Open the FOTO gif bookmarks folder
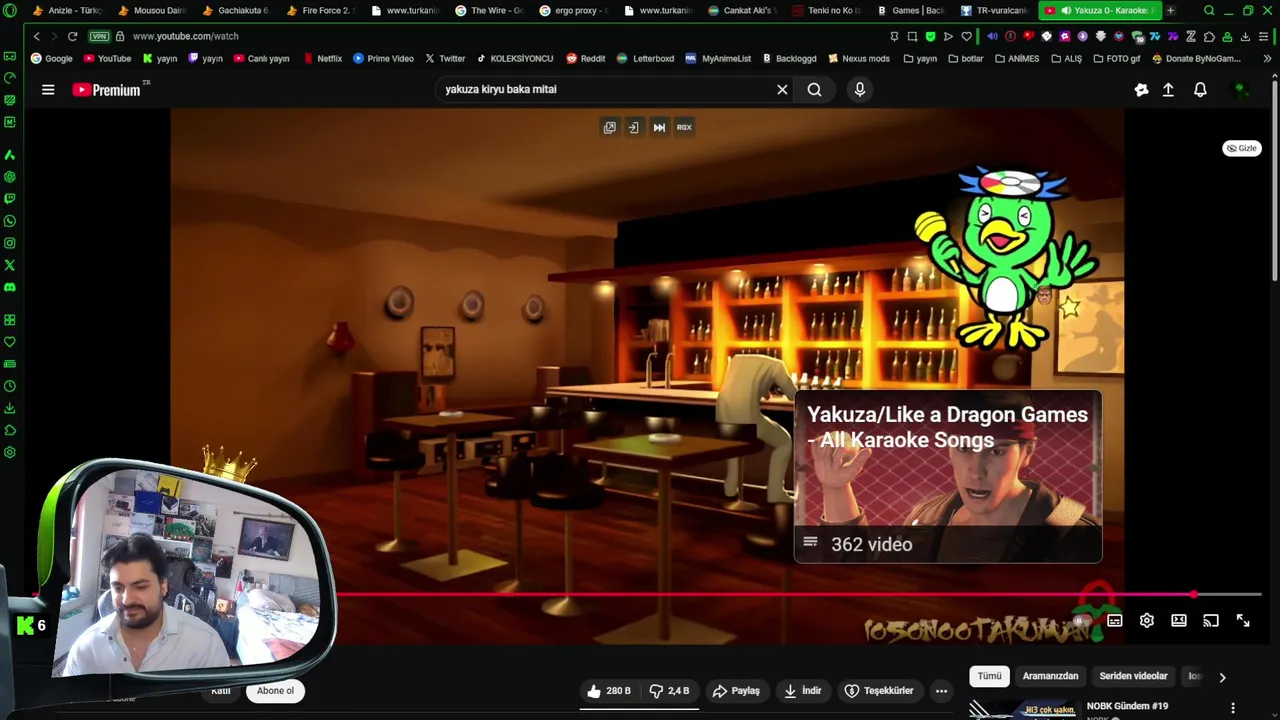The width and height of the screenshot is (1280, 720). click(1116, 59)
